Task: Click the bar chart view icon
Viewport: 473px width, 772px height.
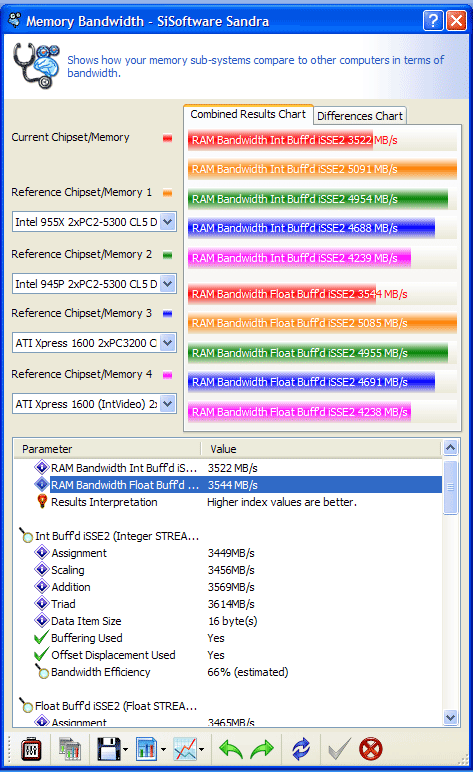Action: 146,749
